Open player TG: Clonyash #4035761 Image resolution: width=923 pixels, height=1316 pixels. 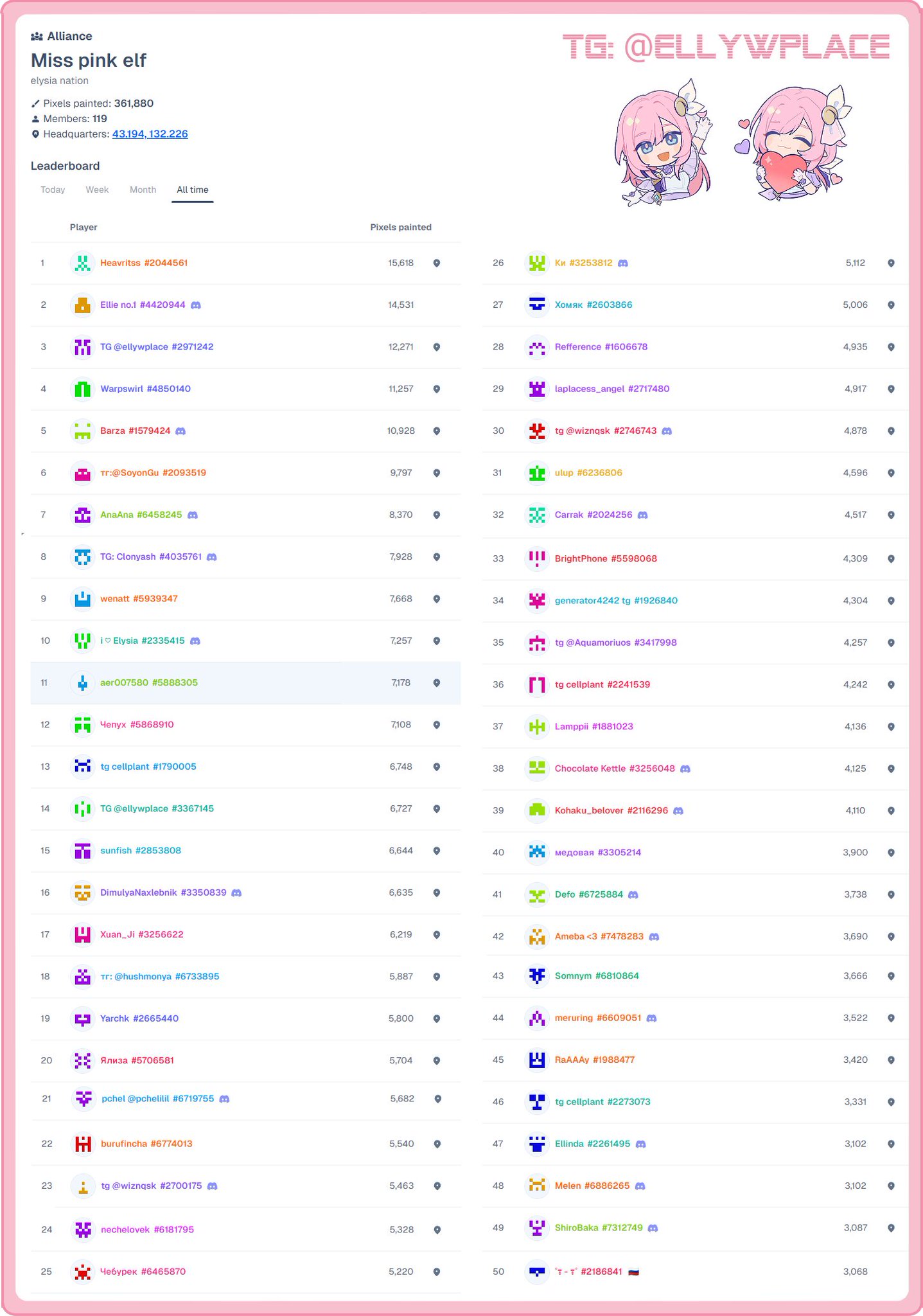[151, 556]
